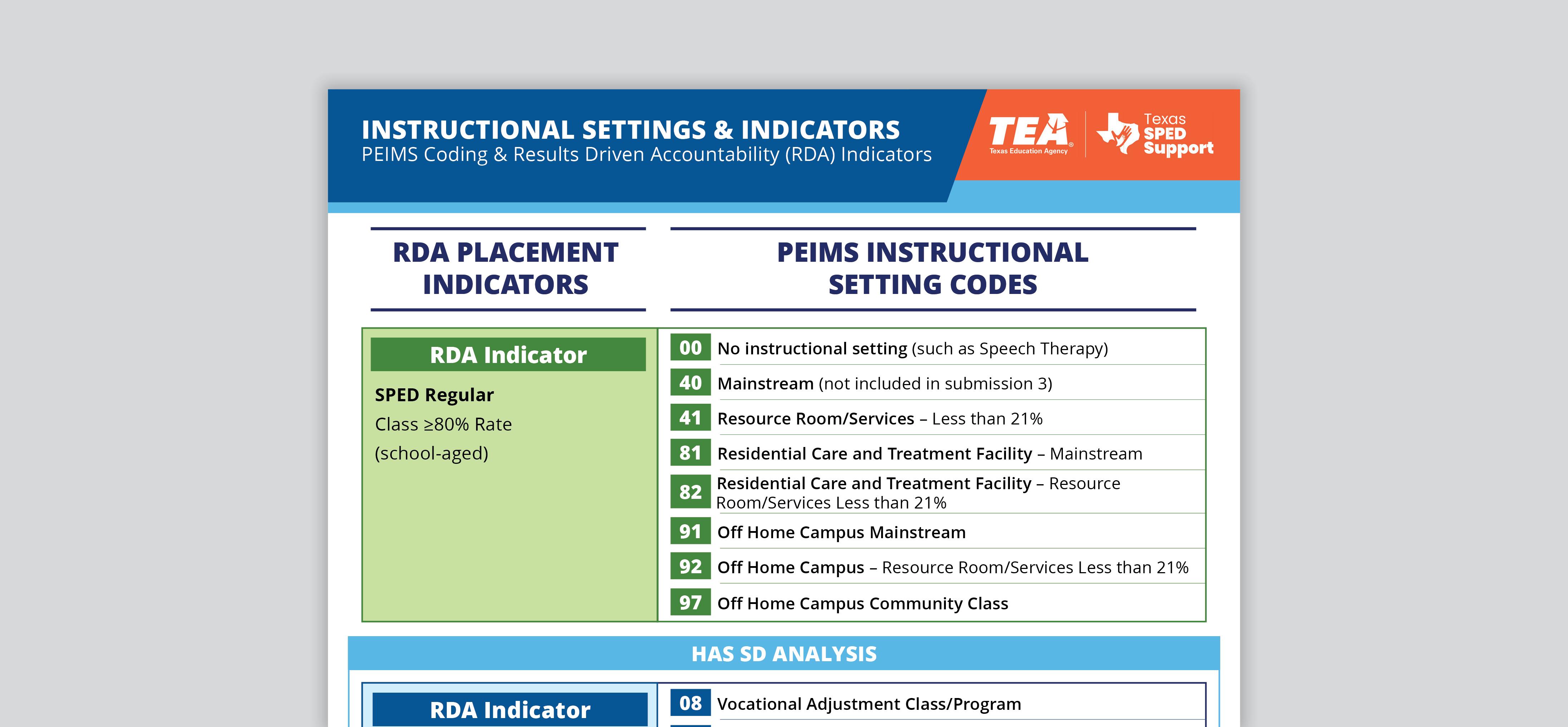
Task: Click the green RDA Indicator header
Action: [508, 355]
